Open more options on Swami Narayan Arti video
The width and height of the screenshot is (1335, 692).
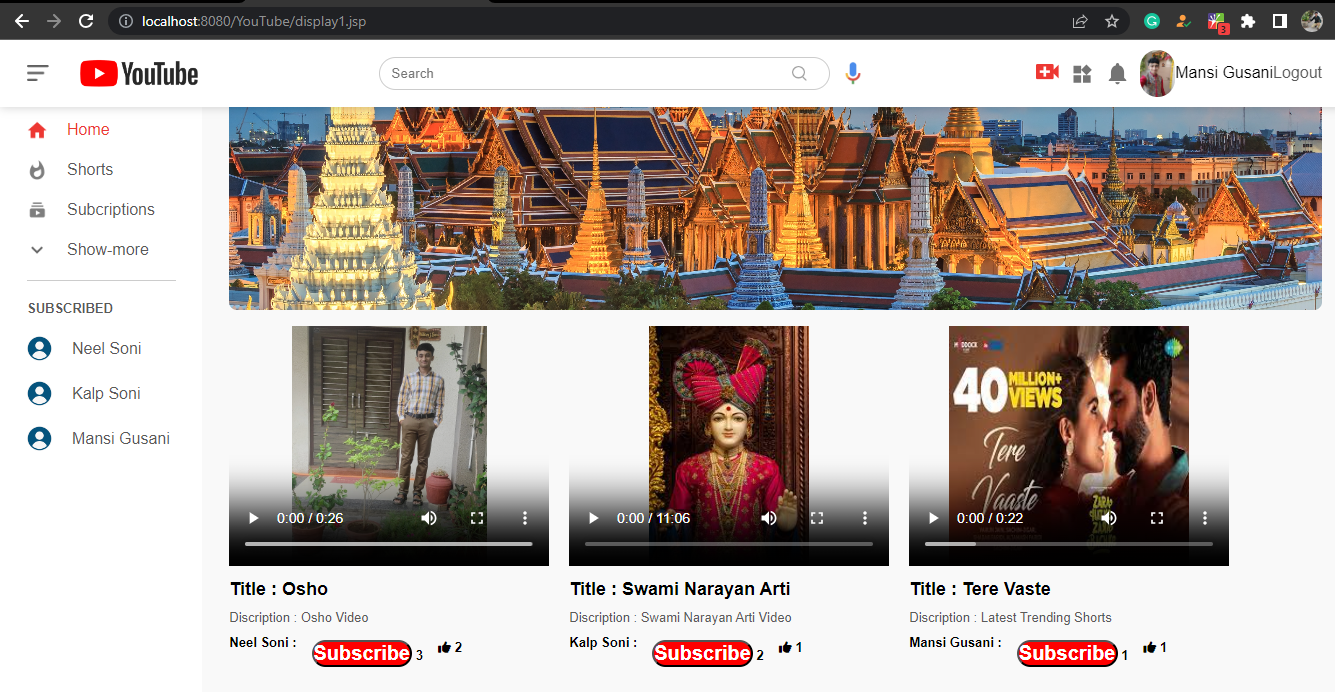tap(865, 518)
